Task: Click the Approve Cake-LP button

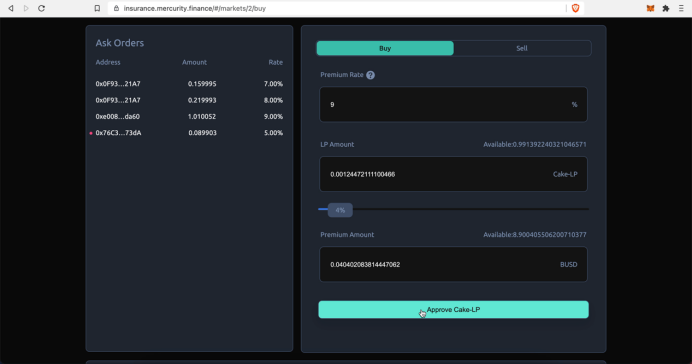Action: (x=453, y=310)
